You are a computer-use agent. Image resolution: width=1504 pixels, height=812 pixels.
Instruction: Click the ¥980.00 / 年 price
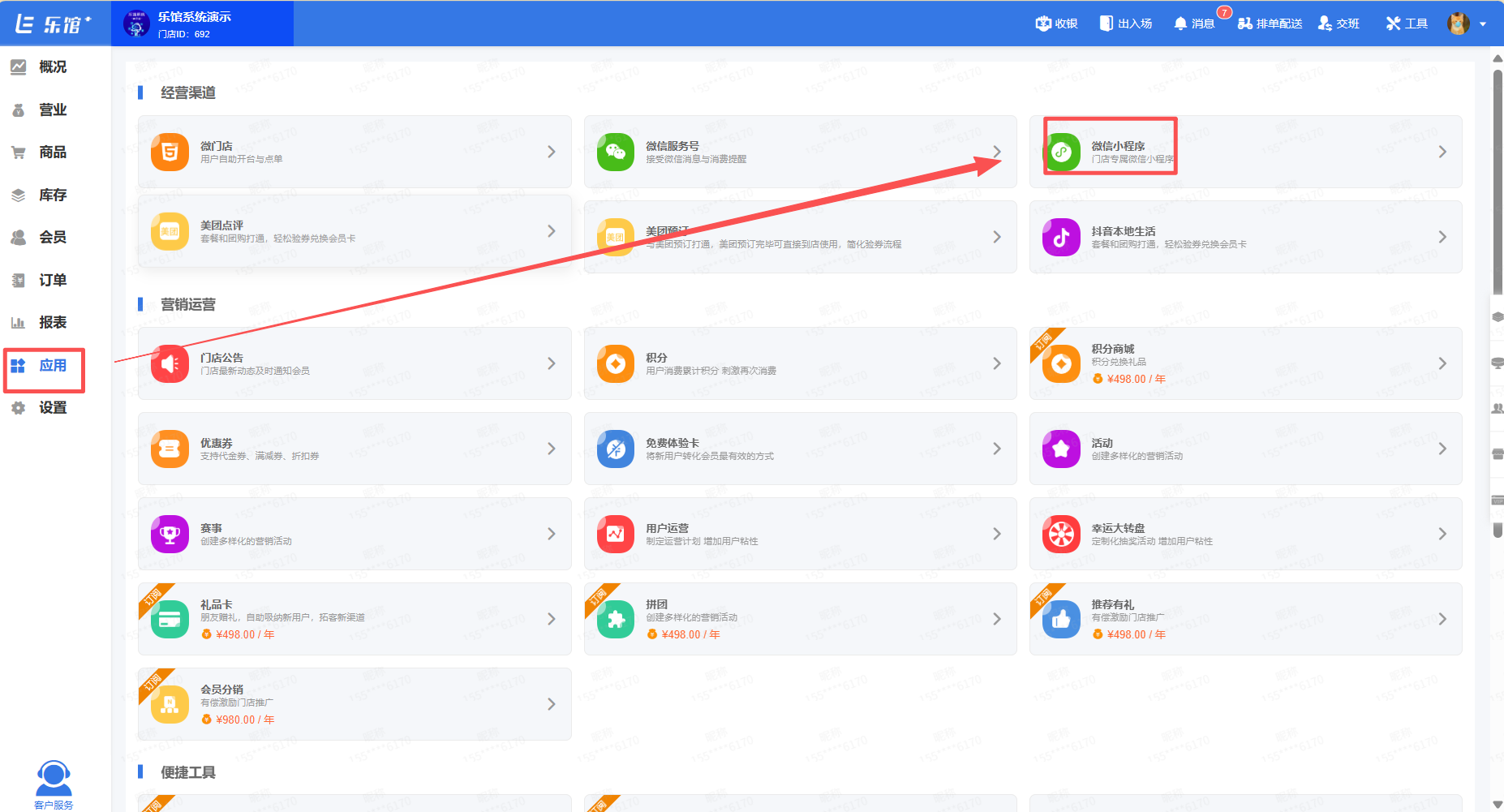pos(245,720)
